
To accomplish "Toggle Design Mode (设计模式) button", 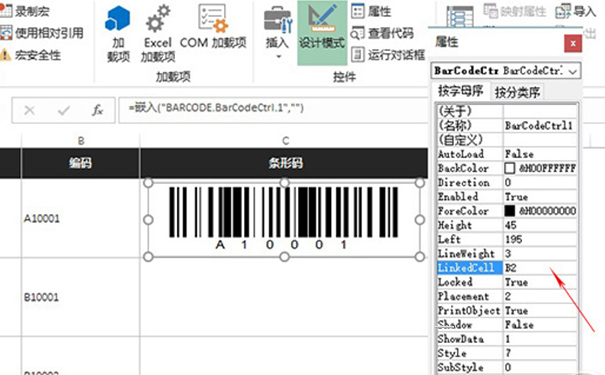I will click(x=322, y=32).
